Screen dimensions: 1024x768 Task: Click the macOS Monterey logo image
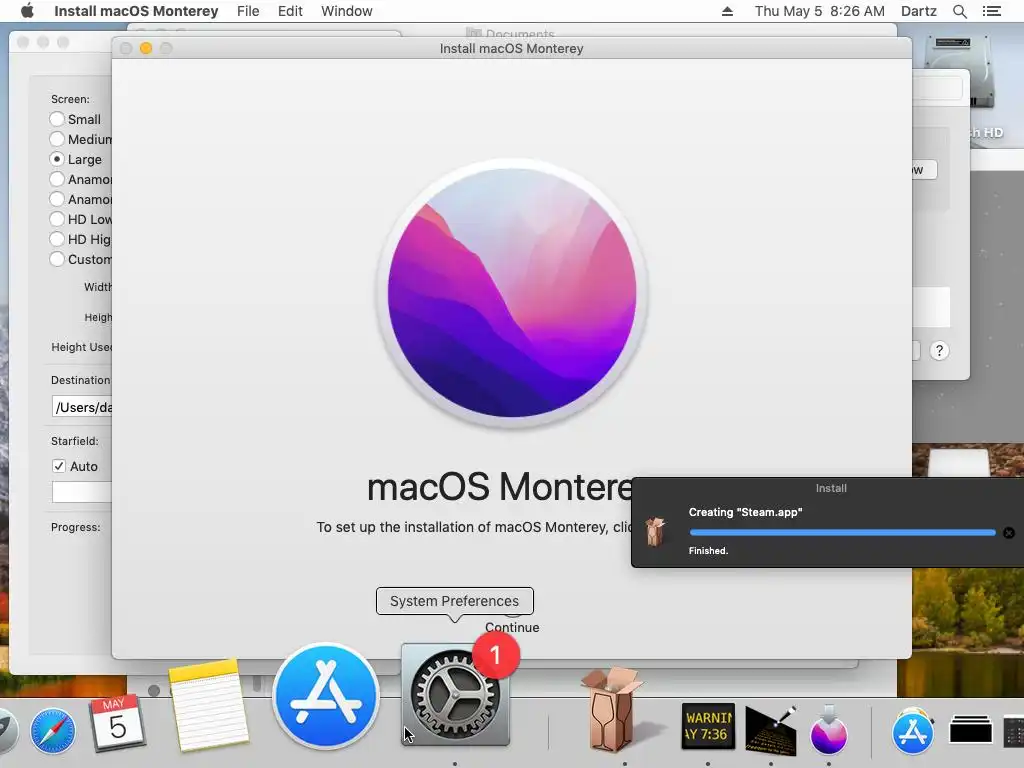coord(512,293)
